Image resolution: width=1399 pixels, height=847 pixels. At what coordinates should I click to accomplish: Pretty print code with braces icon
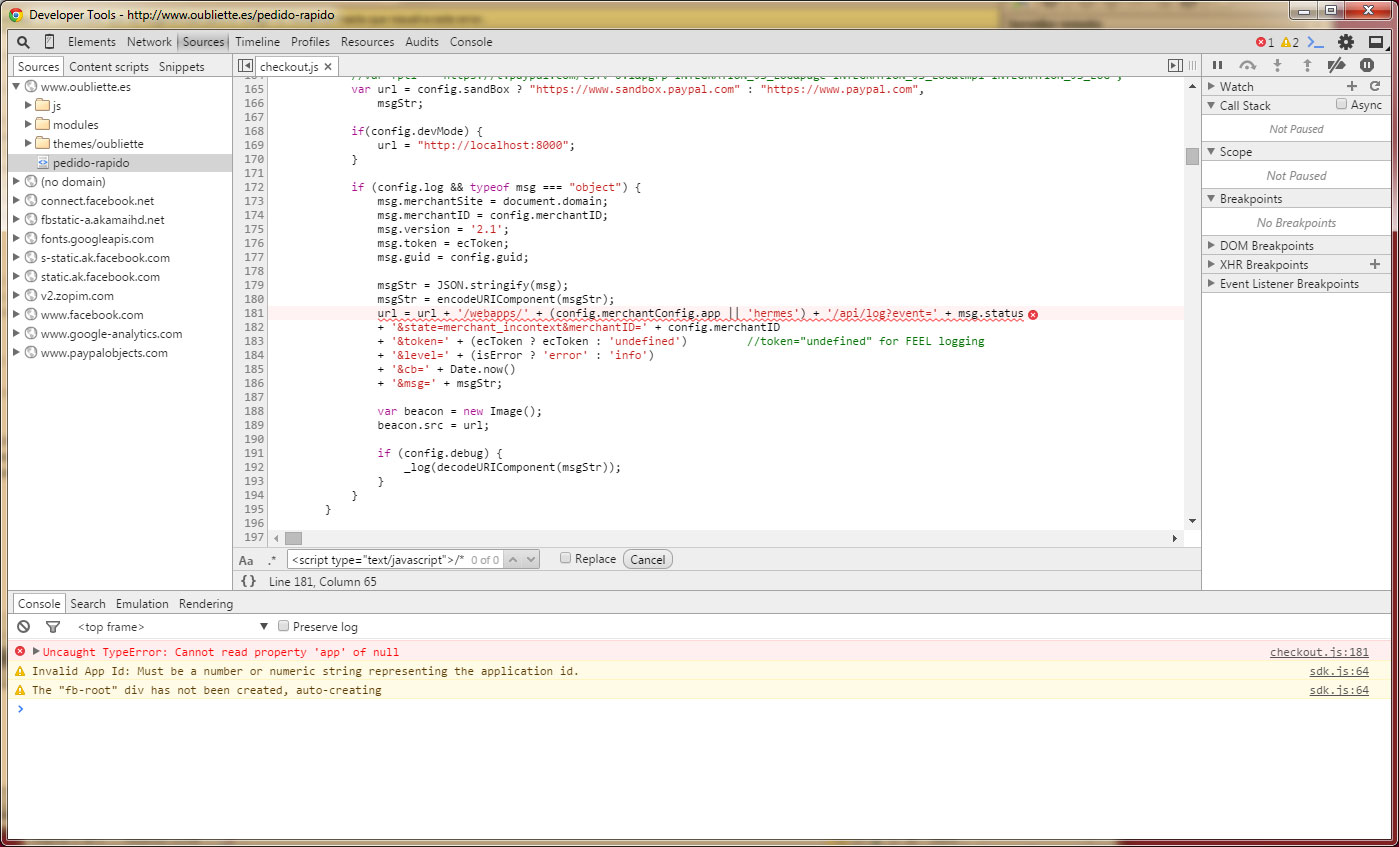pos(248,581)
